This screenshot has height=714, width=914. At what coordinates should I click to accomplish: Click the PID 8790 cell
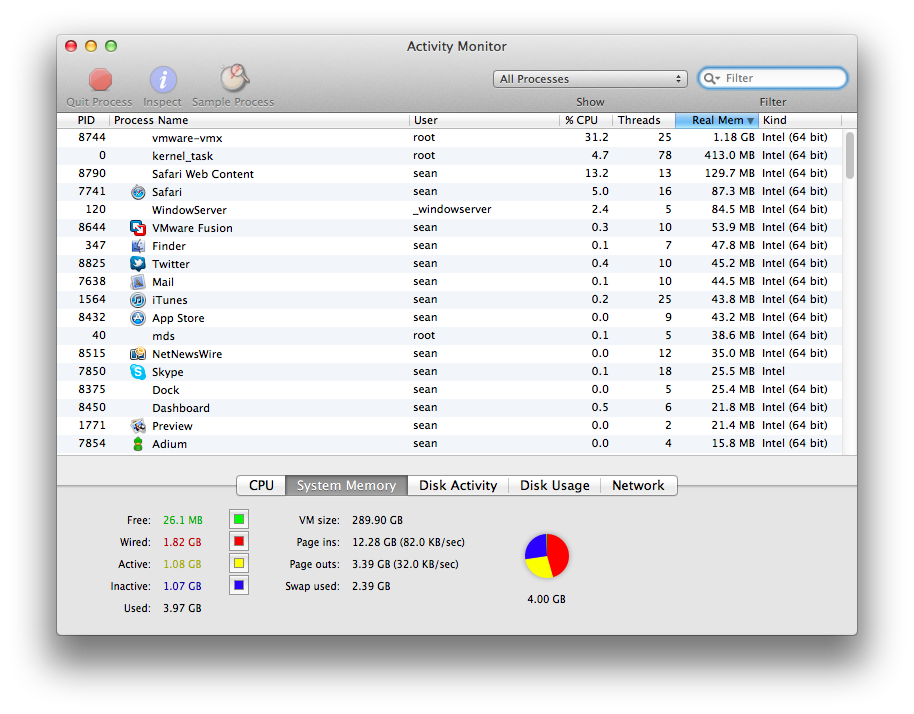pos(92,173)
